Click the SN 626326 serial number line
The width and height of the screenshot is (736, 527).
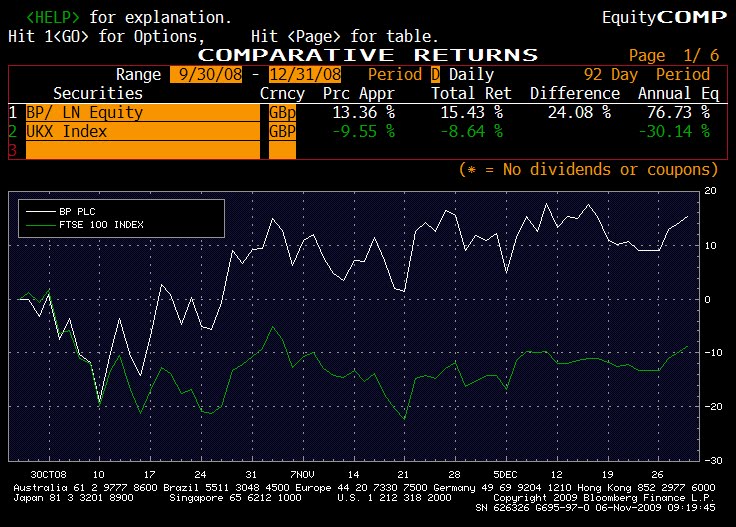point(595,508)
